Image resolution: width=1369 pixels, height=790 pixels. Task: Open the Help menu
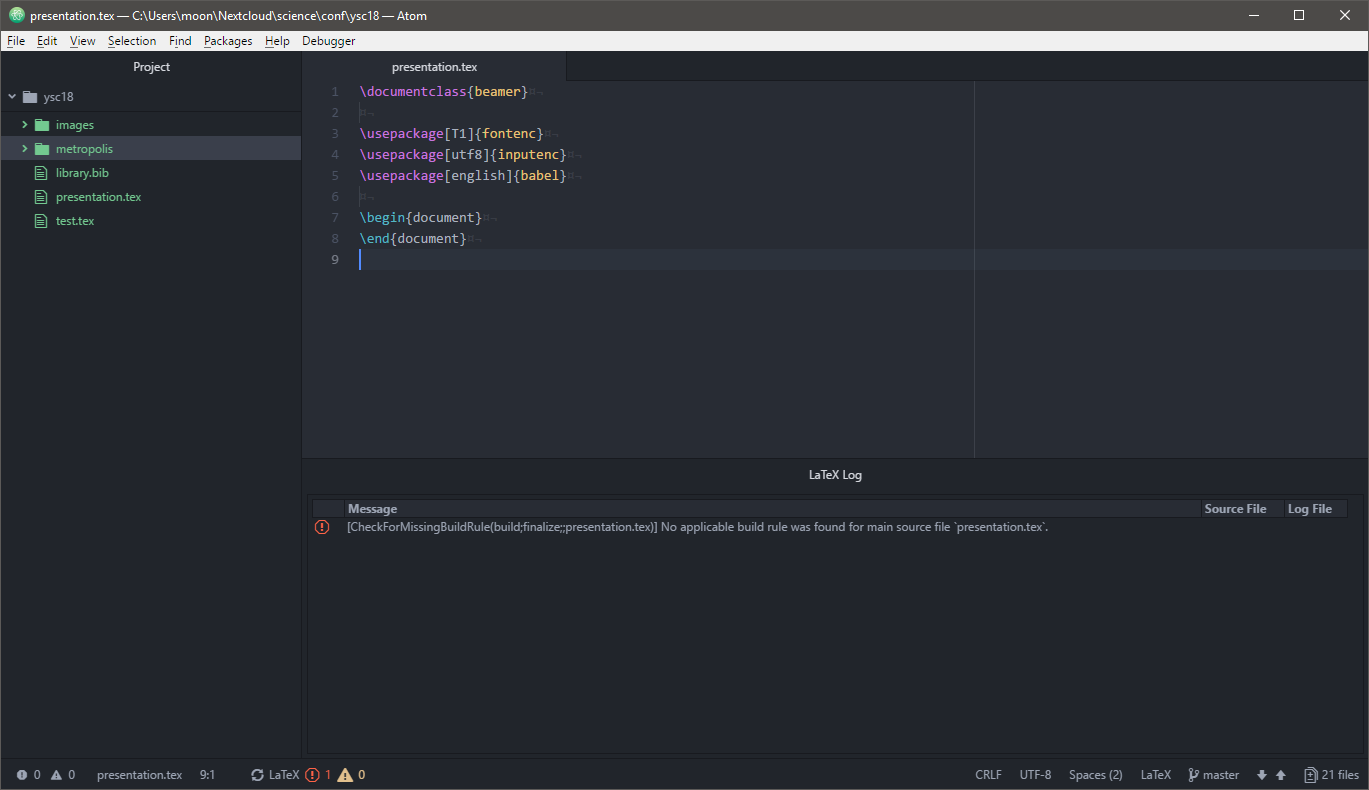[277, 41]
